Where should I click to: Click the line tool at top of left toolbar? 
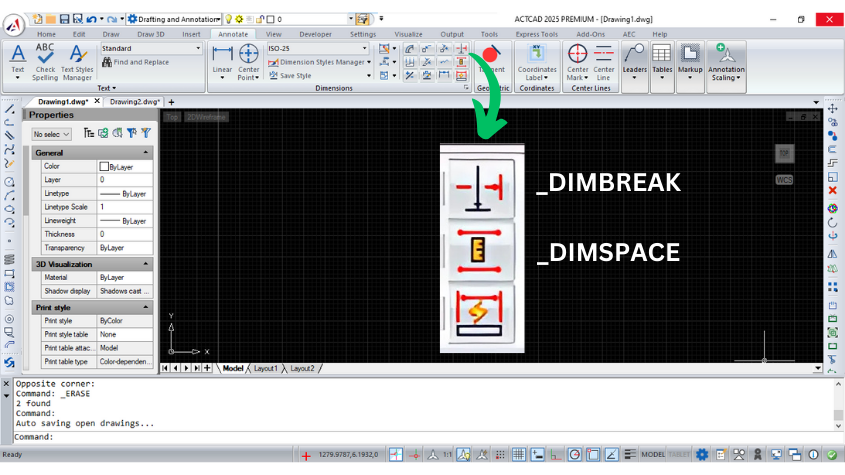9,109
